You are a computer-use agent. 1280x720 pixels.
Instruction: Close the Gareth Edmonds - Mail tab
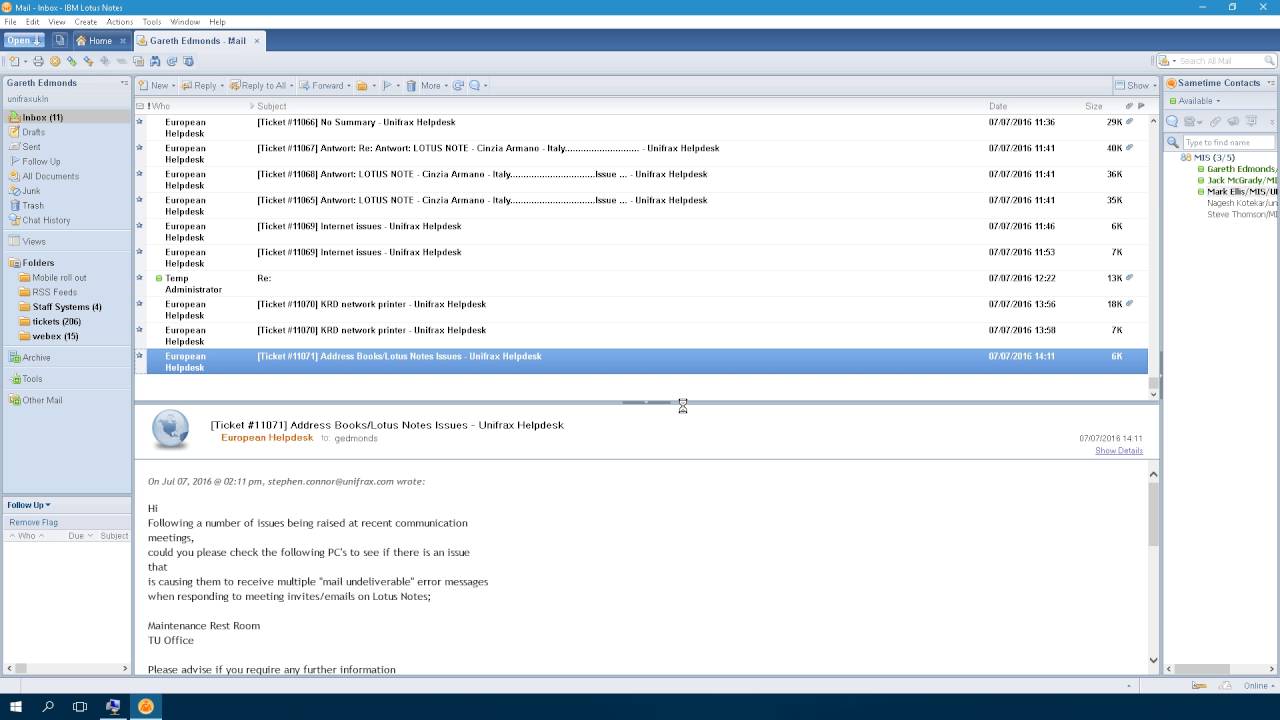(x=257, y=41)
